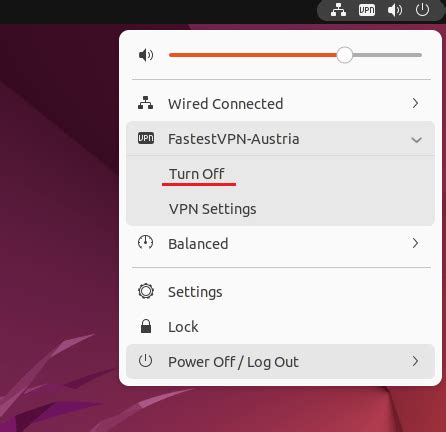Turn Off the FastestVPN-Austria connection
Viewport: 446px width, 432px height.
click(x=197, y=174)
